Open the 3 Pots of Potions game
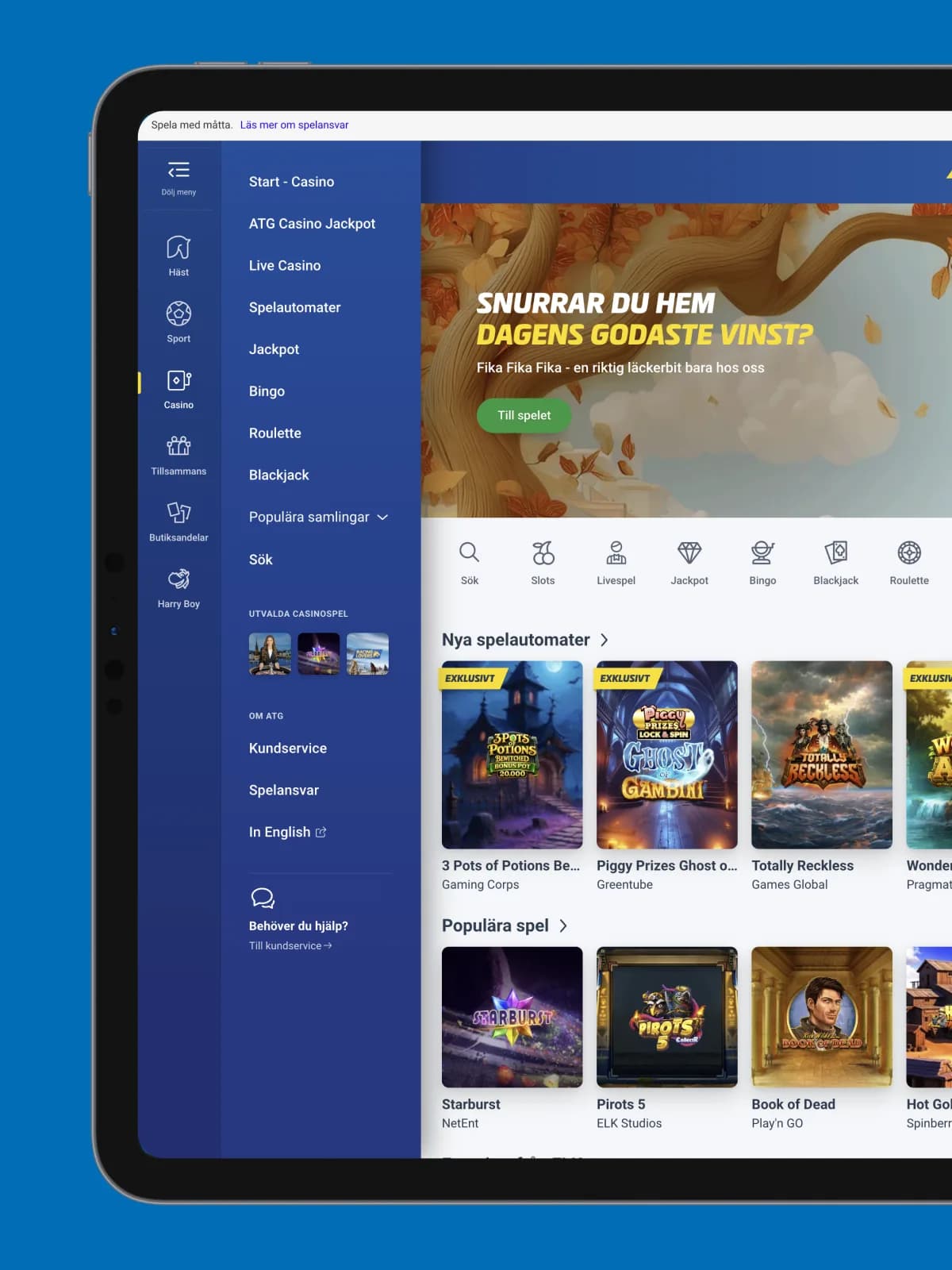The image size is (952, 1270). (x=512, y=755)
